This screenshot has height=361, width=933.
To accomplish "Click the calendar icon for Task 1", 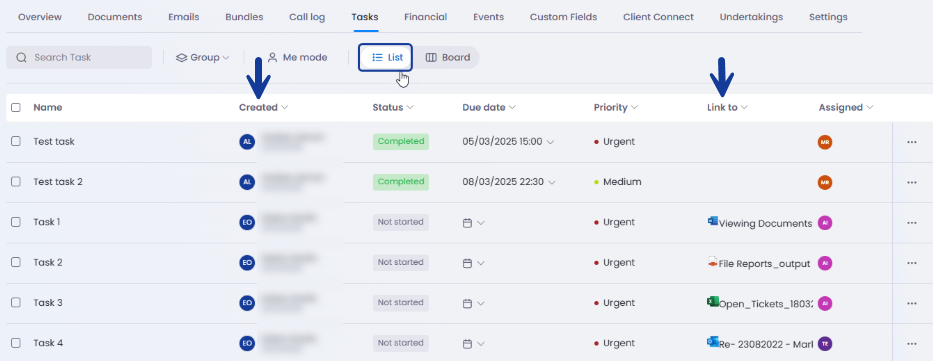I will pos(467,222).
